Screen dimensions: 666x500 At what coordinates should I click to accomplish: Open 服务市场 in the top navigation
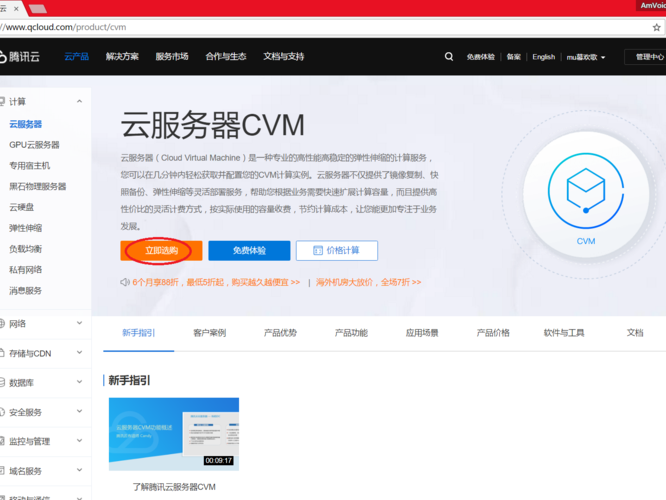pyautogui.click(x=172, y=56)
